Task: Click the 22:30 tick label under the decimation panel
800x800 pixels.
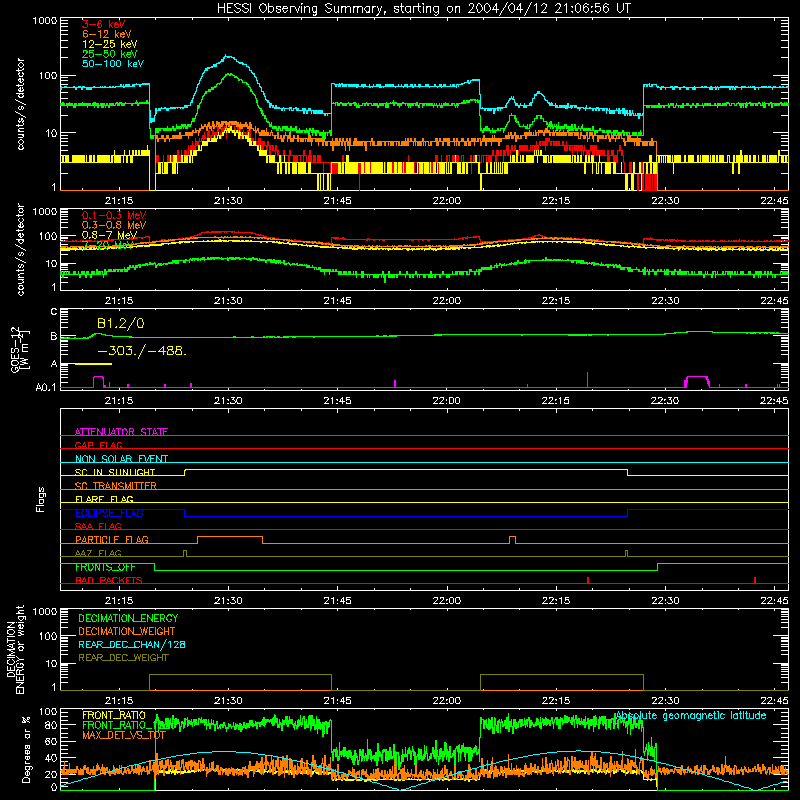Action: click(665, 701)
